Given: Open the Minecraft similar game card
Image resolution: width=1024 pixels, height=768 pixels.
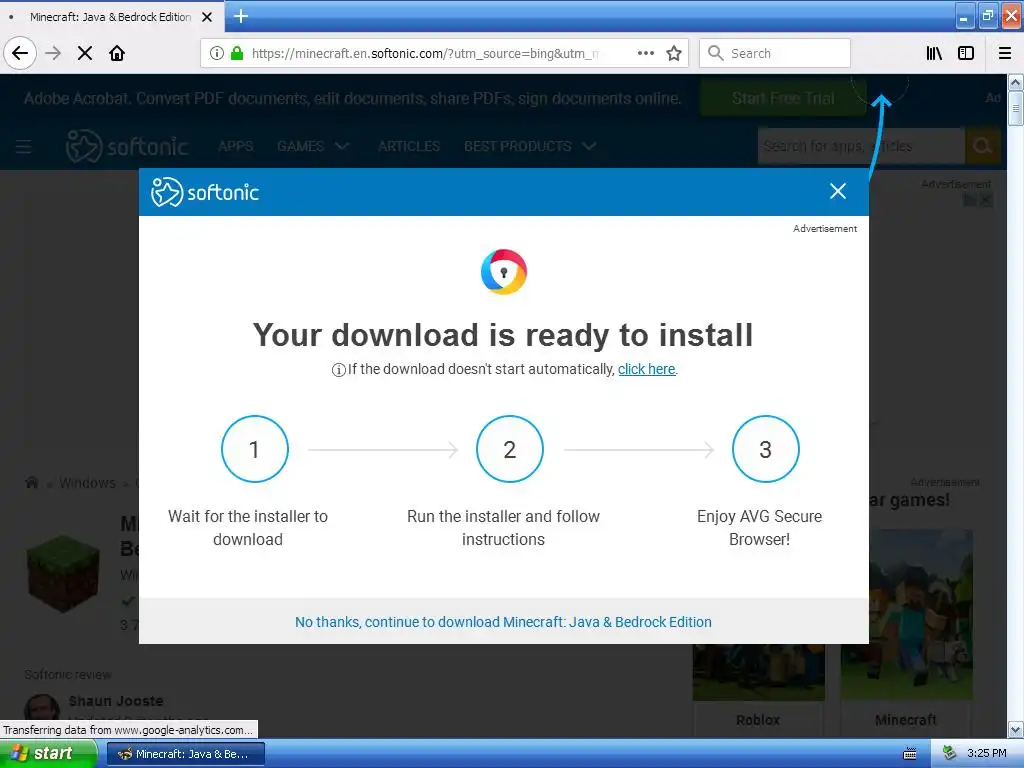Looking at the screenshot, I should [906, 633].
